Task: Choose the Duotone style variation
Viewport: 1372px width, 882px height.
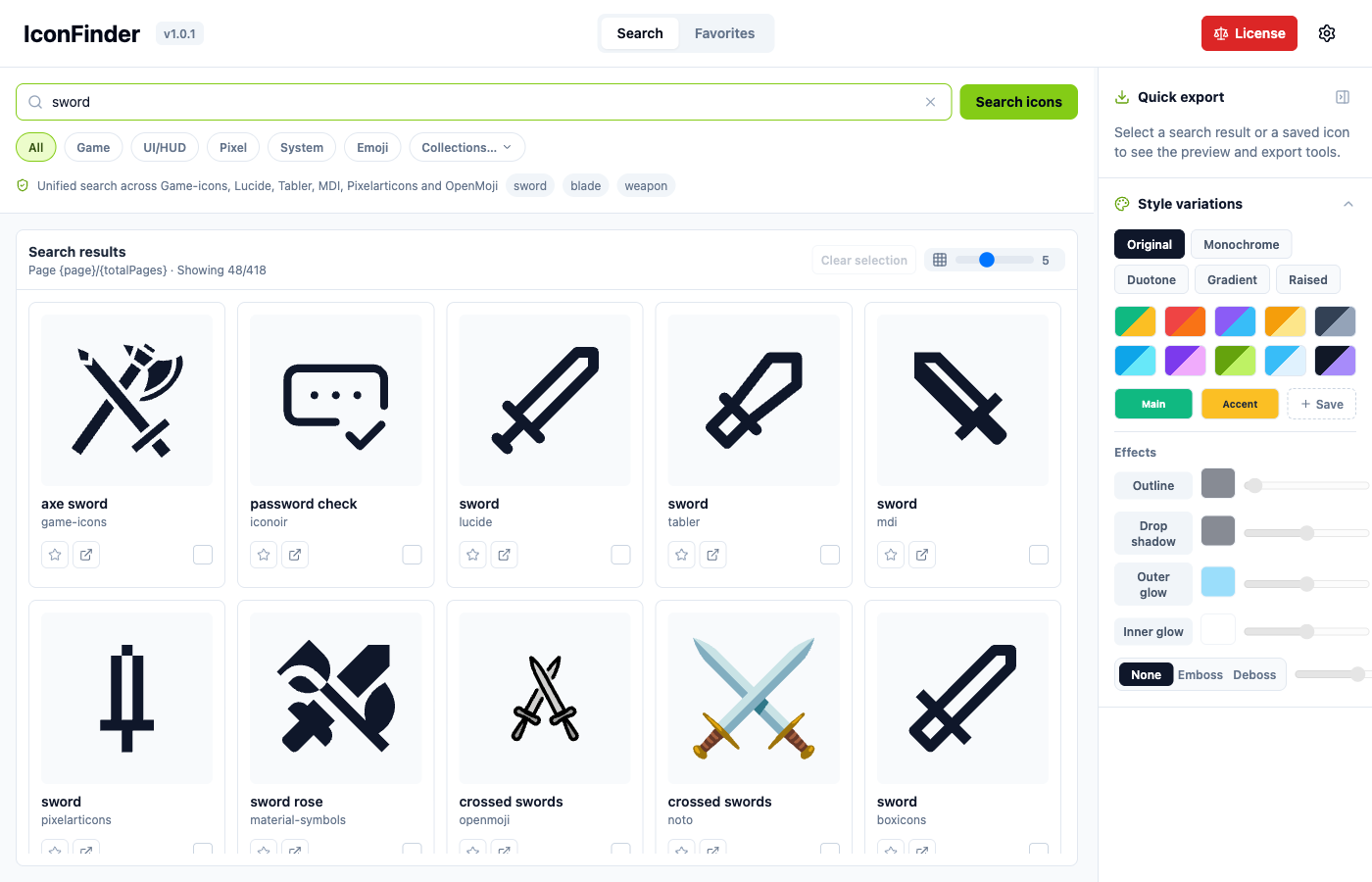Action: pyautogui.click(x=1151, y=279)
